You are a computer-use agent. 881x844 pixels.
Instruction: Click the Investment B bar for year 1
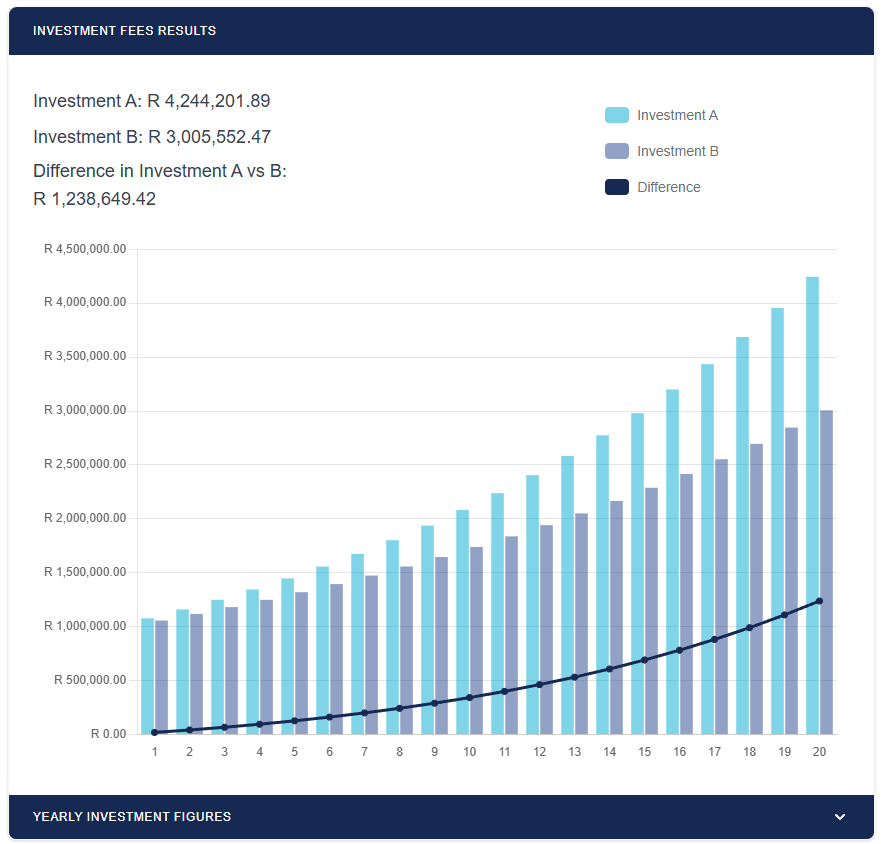[x=161, y=677]
